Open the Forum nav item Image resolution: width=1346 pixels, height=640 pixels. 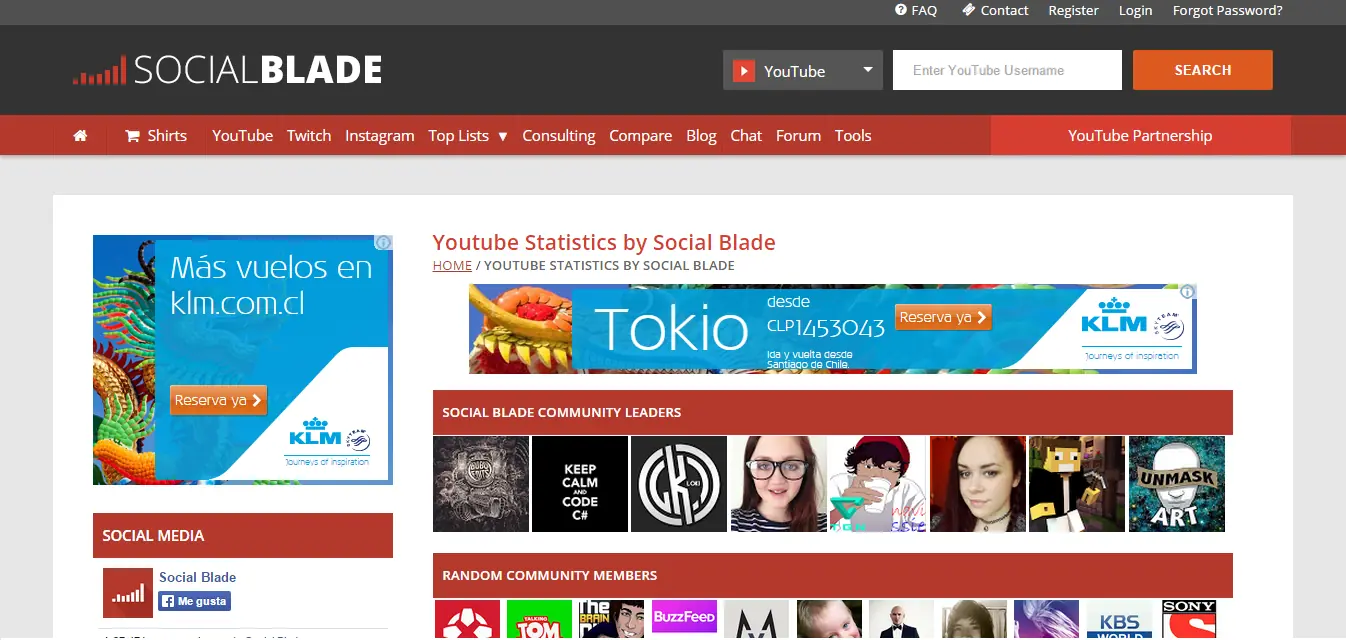(798, 136)
